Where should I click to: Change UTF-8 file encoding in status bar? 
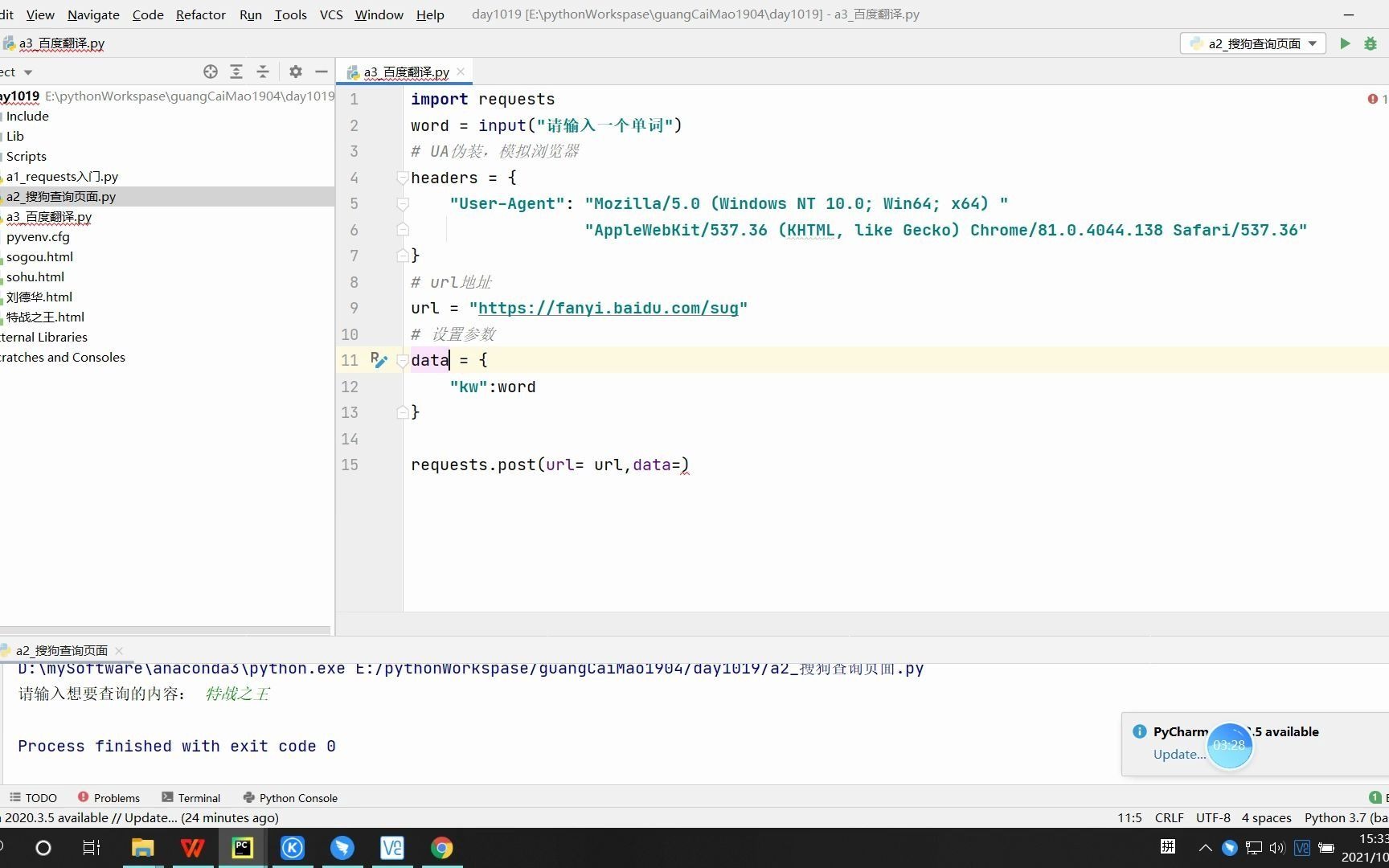pos(1213,817)
